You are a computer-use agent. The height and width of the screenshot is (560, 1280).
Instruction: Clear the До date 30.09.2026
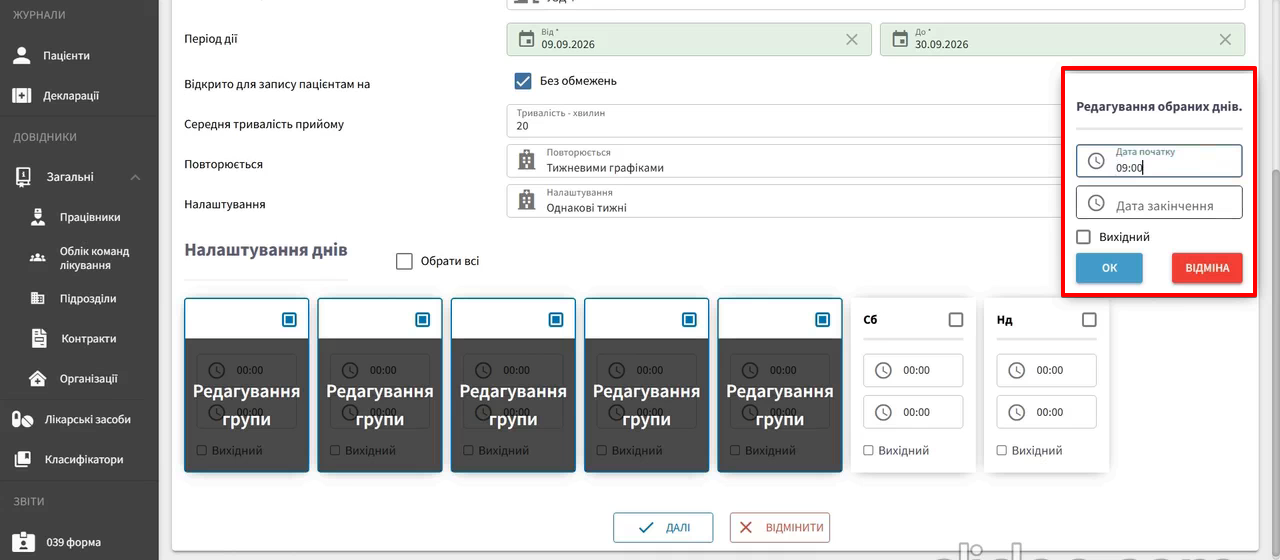pos(1225,39)
